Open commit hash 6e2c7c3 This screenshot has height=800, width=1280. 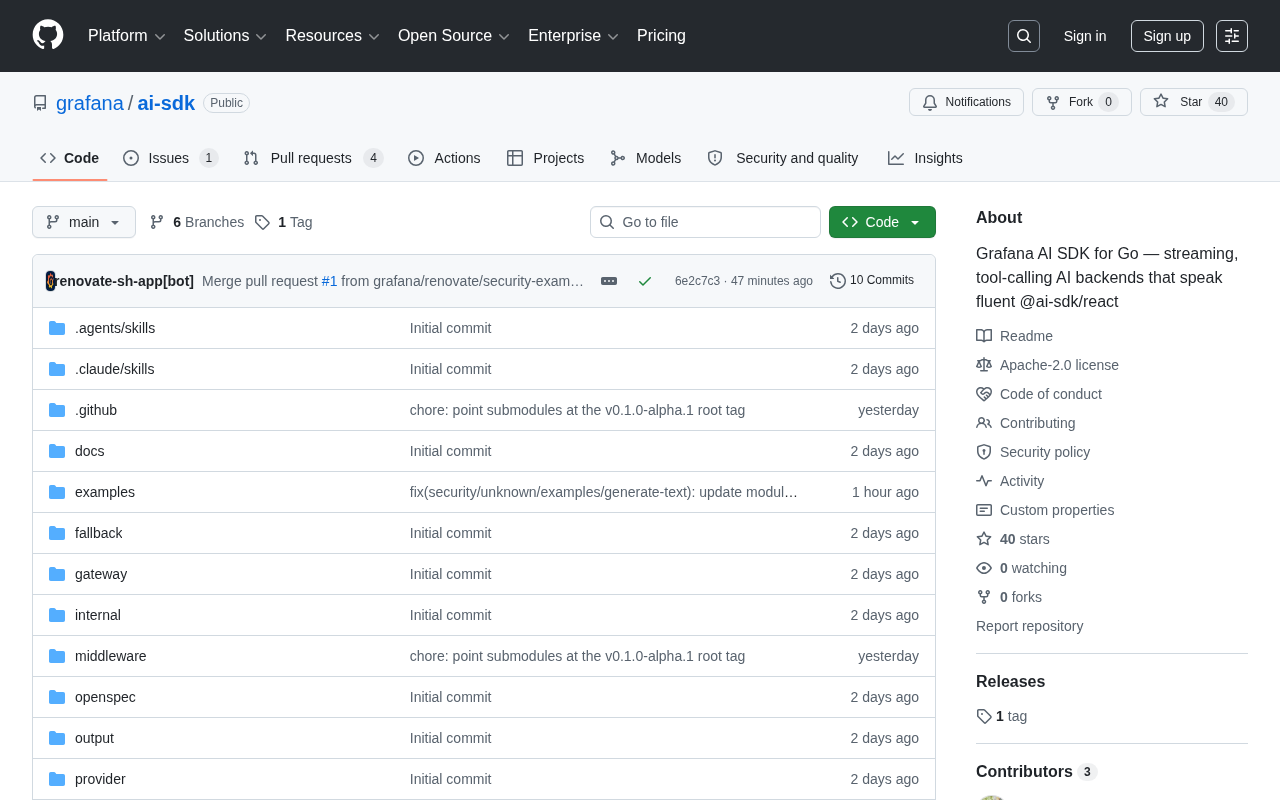(697, 281)
